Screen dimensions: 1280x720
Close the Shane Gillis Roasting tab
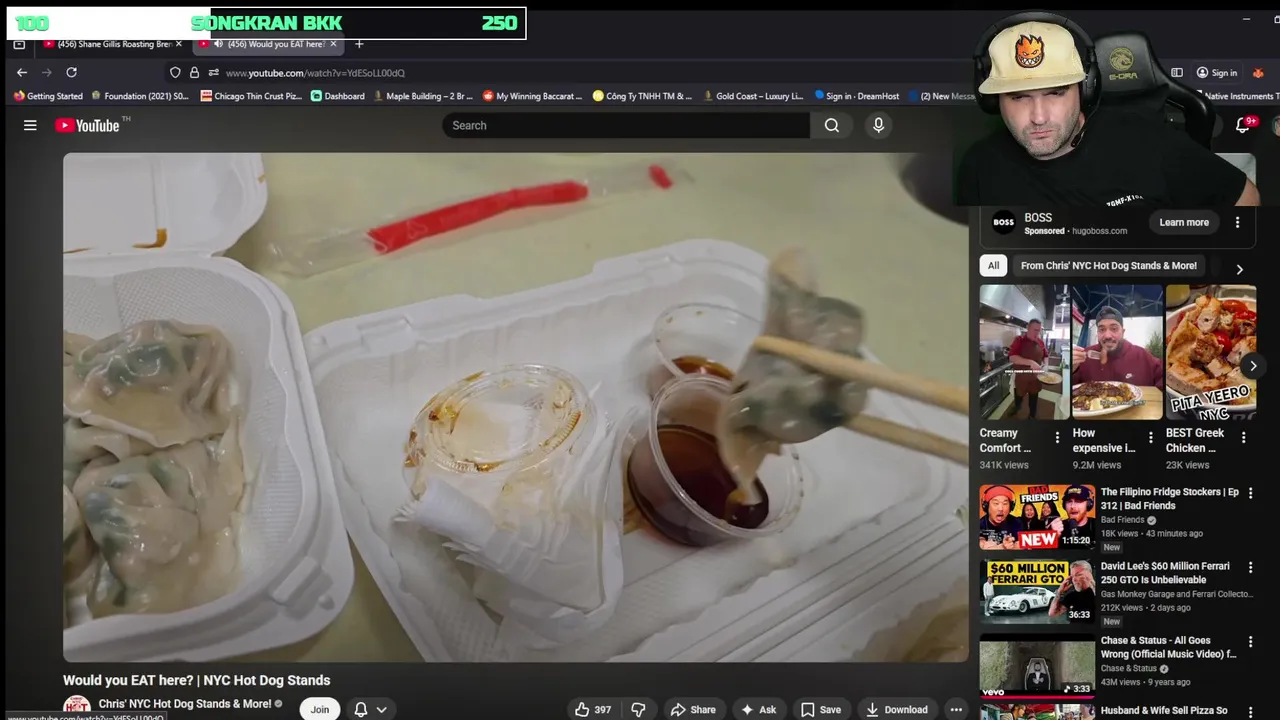point(179,44)
